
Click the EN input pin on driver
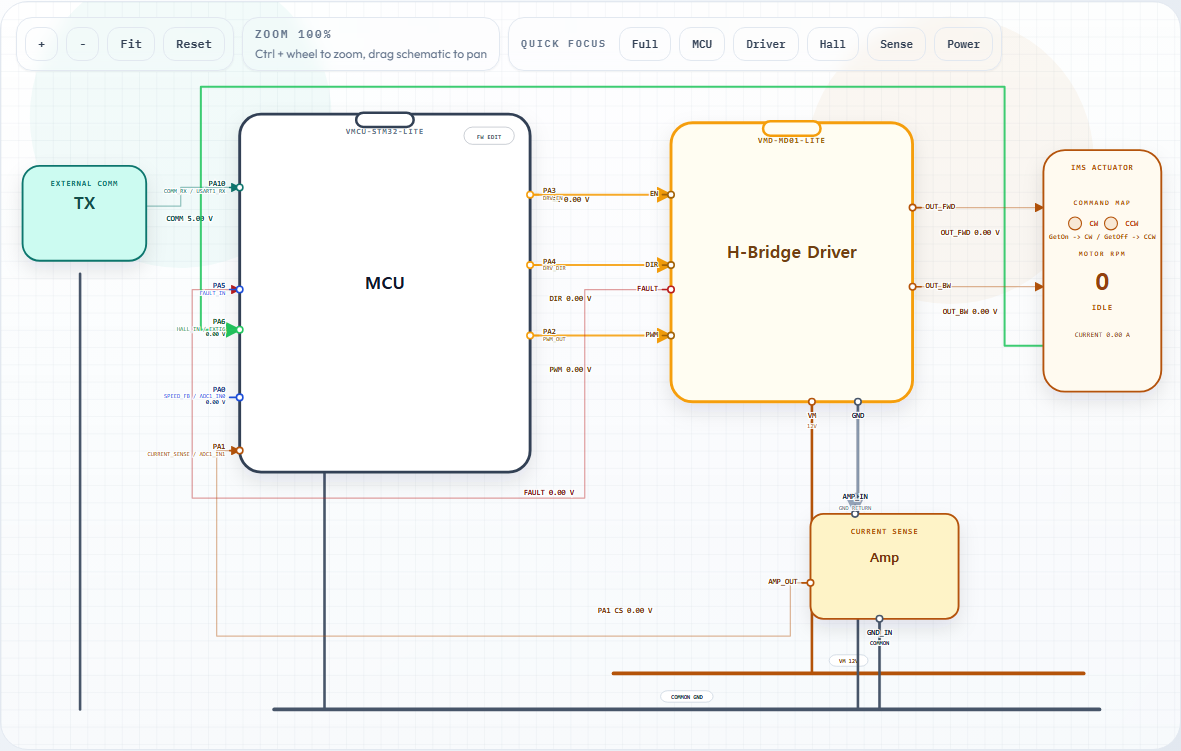pyautogui.click(x=670, y=194)
